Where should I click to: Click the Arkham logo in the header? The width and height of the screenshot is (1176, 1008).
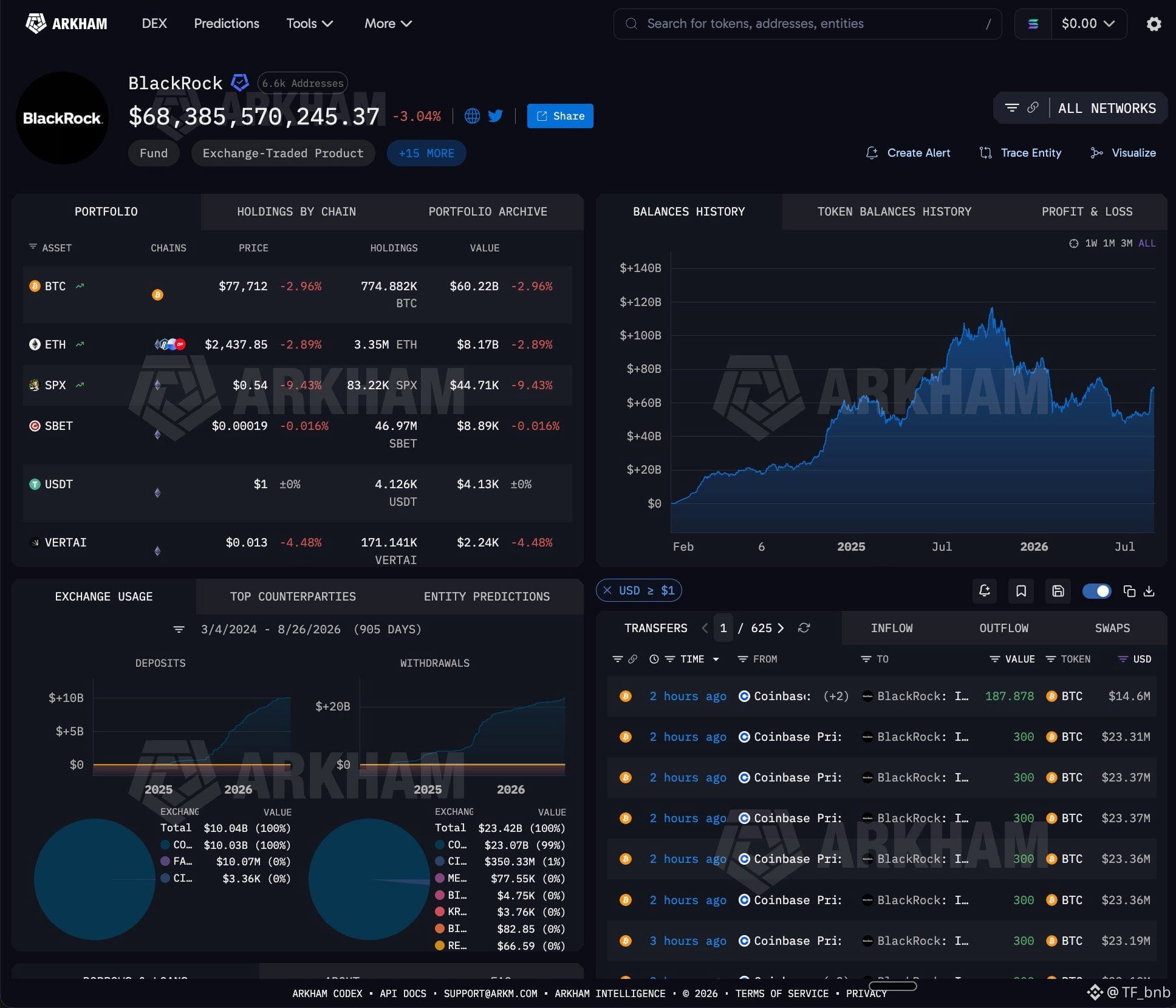(x=66, y=24)
